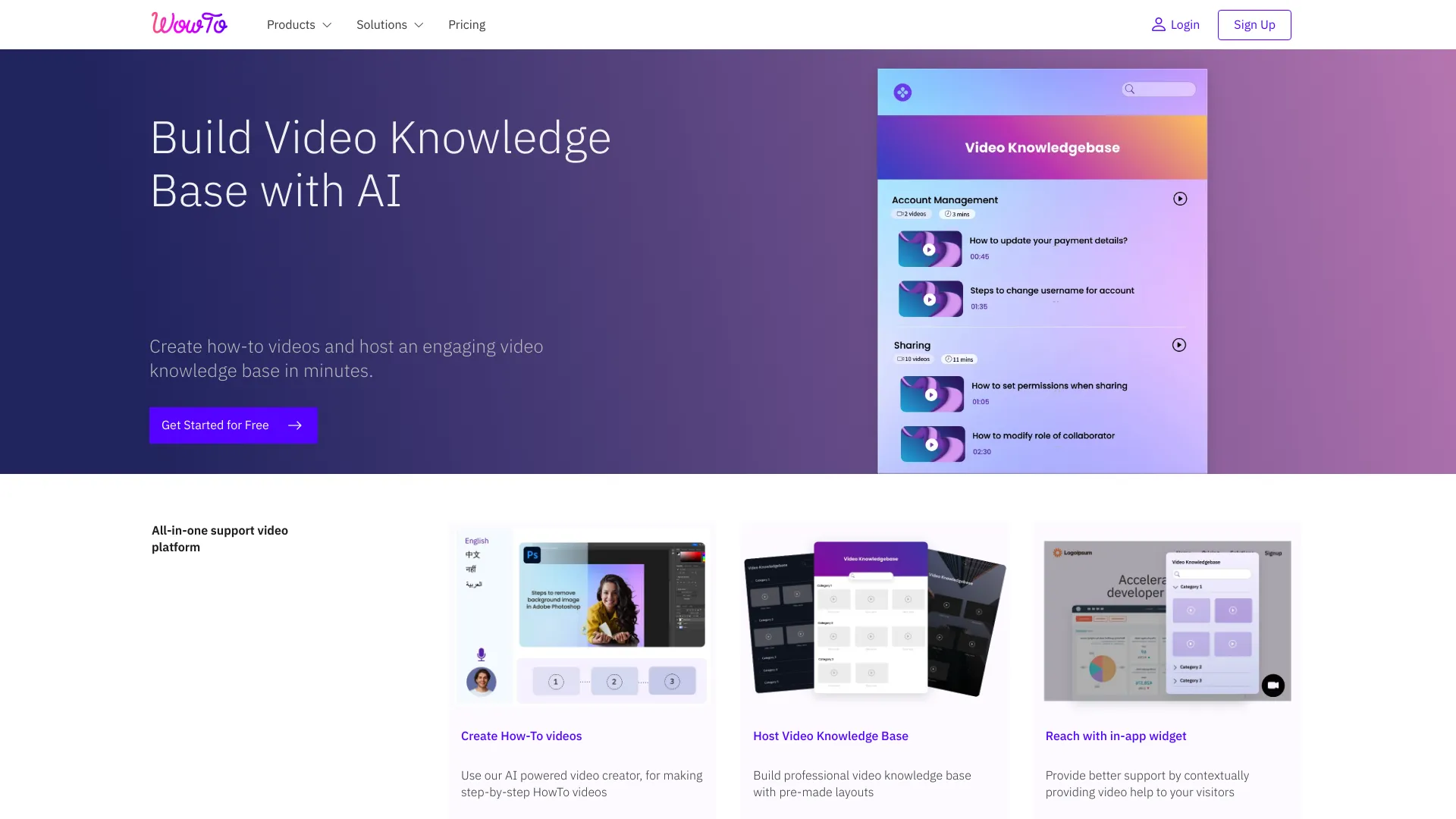Play 'How to modify role of collaborator' thumbnail
The height and width of the screenshot is (819, 1456).
coord(933,444)
